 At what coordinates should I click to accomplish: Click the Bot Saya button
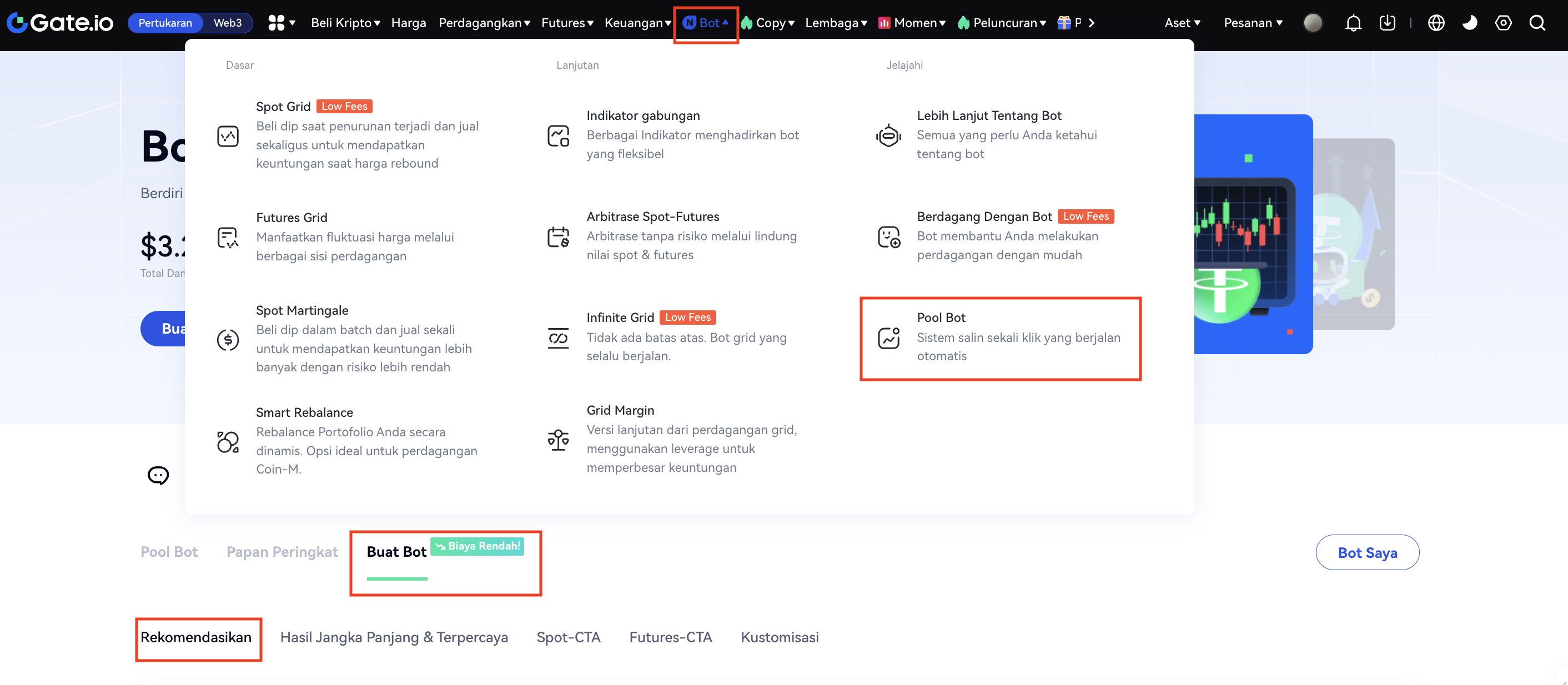point(1366,552)
